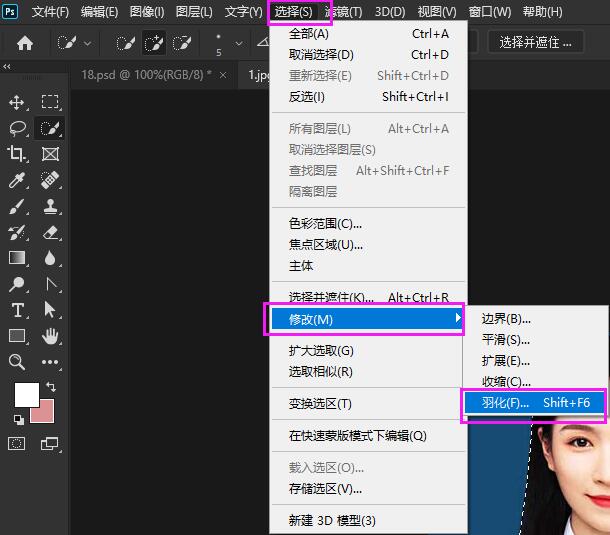Select the Eyedropper tool
Screen dimensions: 610x535
coord(17,180)
